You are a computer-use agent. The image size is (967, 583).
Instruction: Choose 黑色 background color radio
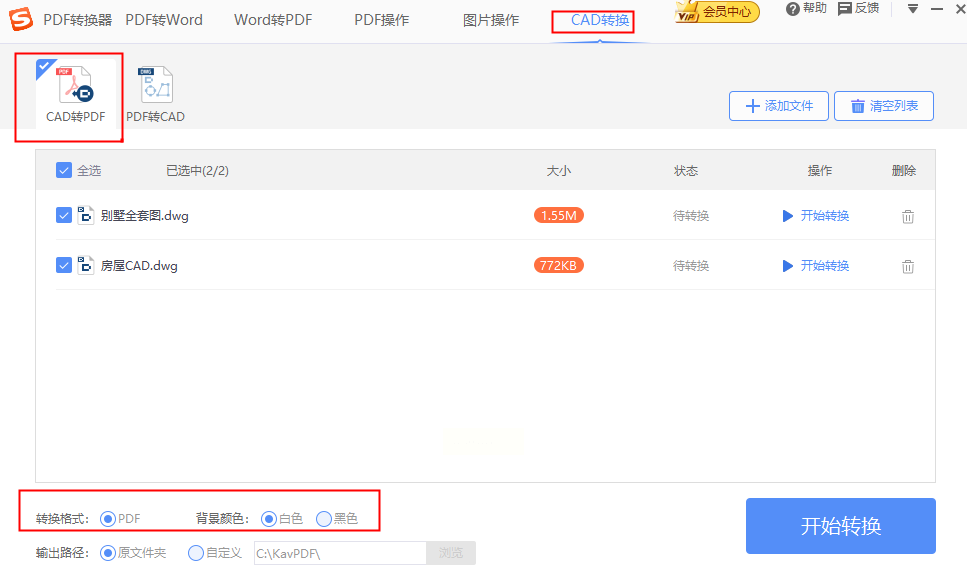pos(324,519)
